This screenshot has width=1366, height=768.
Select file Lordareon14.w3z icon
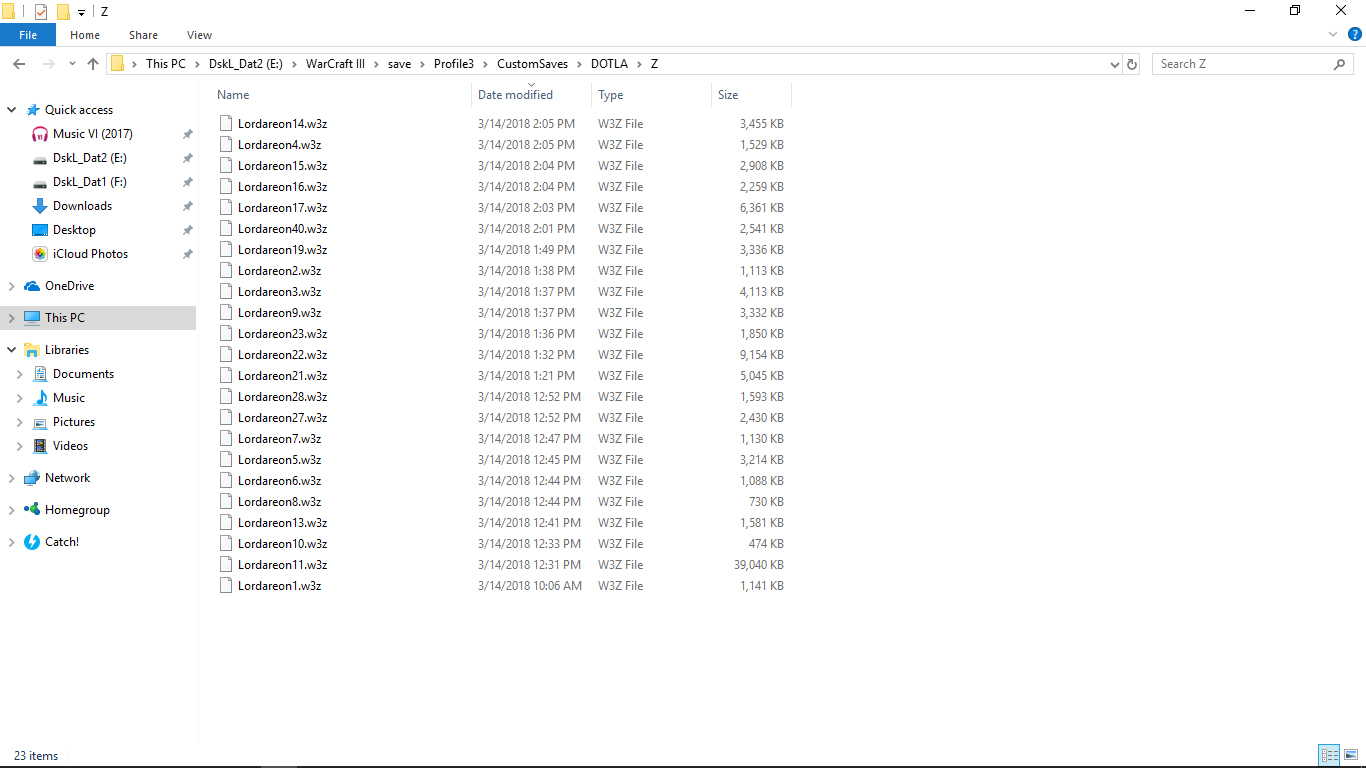pos(225,124)
